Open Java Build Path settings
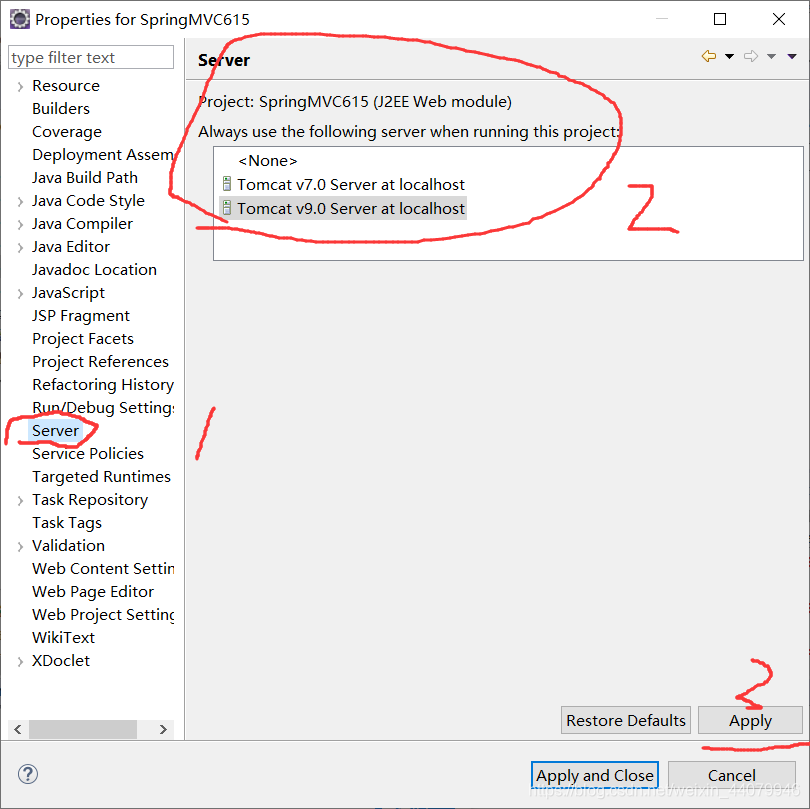This screenshot has height=809, width=810. [x=85, y=178]
